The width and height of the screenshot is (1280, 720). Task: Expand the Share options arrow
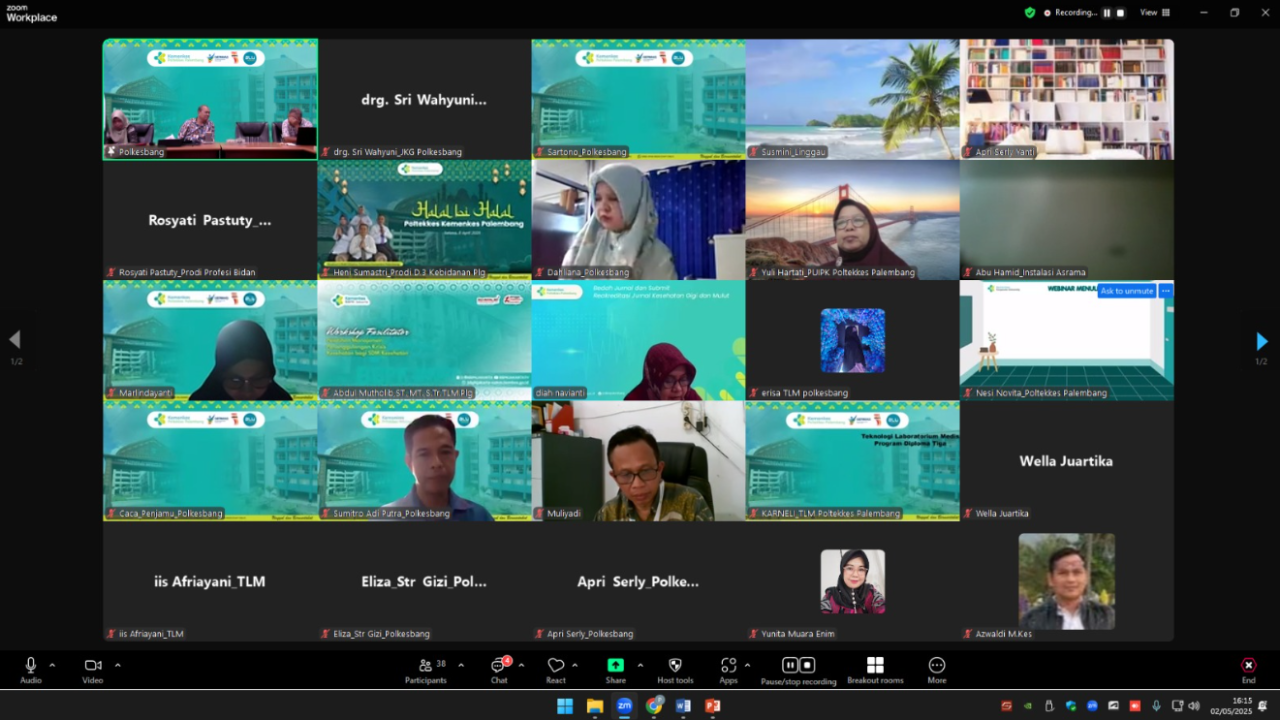[x=640, y=665]
